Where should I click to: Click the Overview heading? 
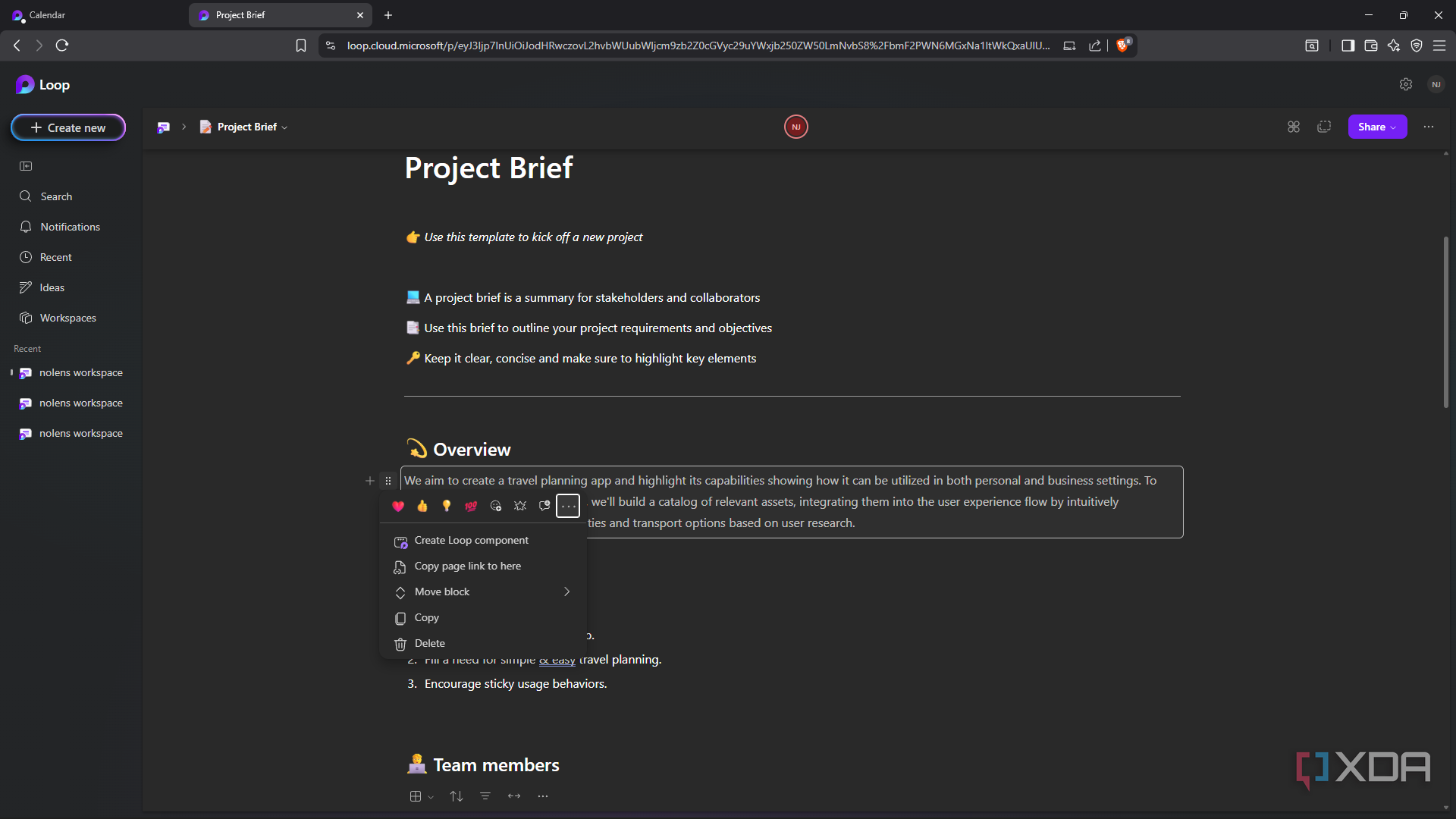[x=472, y=450]
